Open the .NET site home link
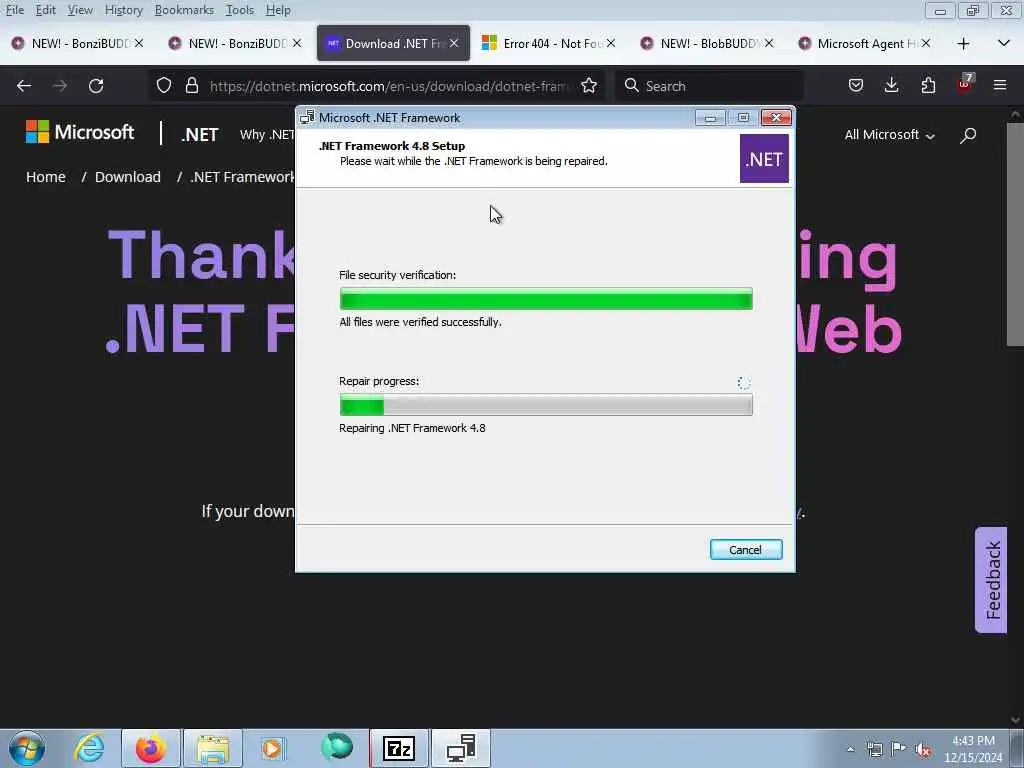1024x768 pixels. pyautogui.click(x=200, y=135)
